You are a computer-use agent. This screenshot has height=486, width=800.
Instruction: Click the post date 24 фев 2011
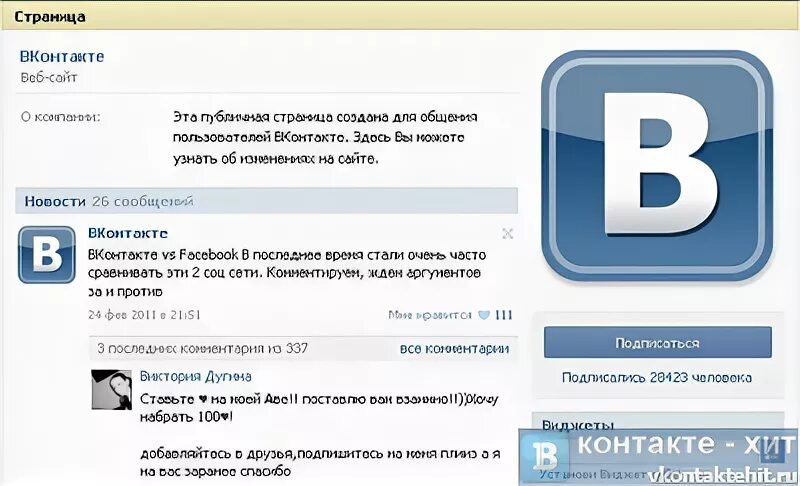[x=144, y=315]
